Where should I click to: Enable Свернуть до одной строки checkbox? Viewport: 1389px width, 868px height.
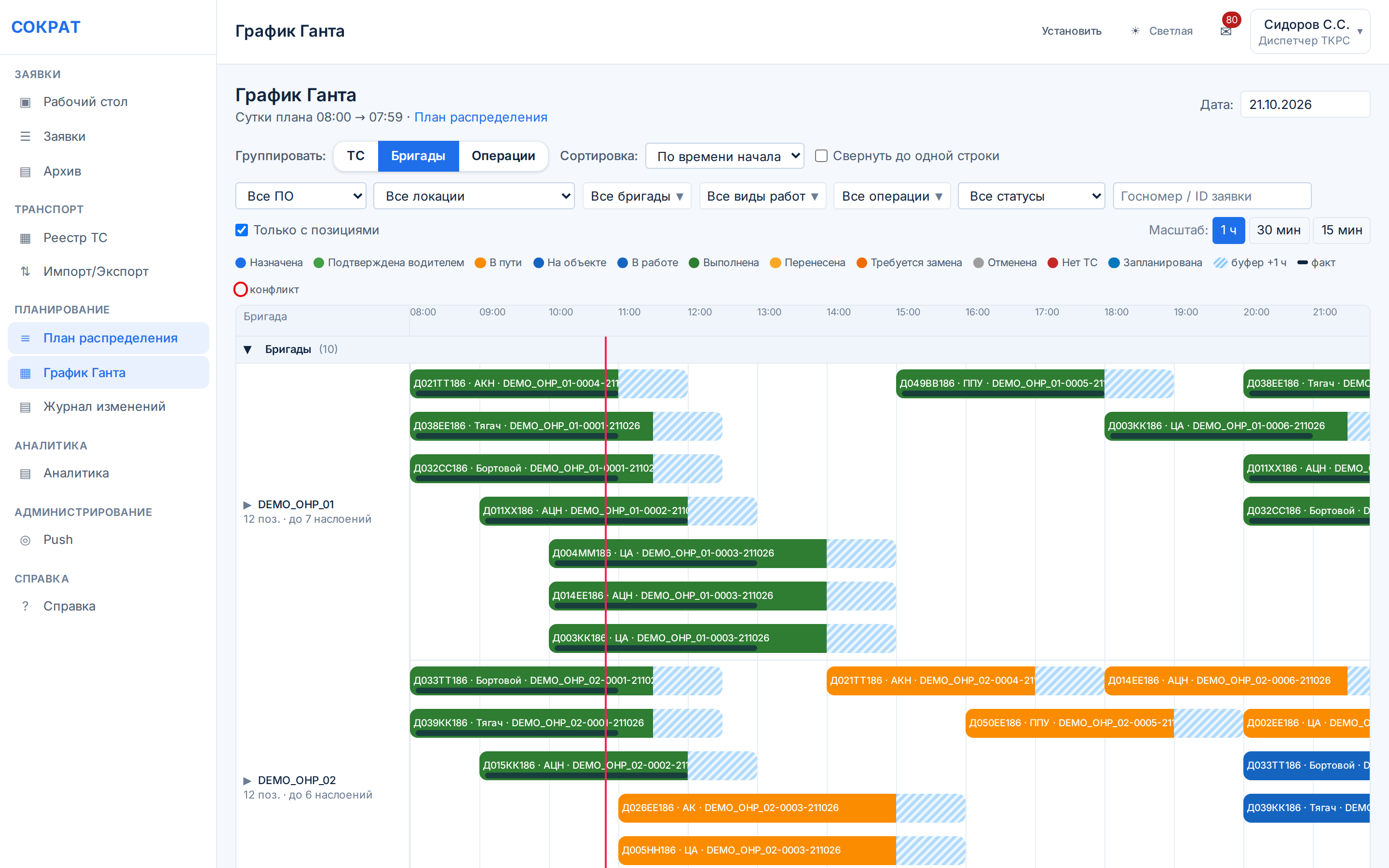coord(821,156)
